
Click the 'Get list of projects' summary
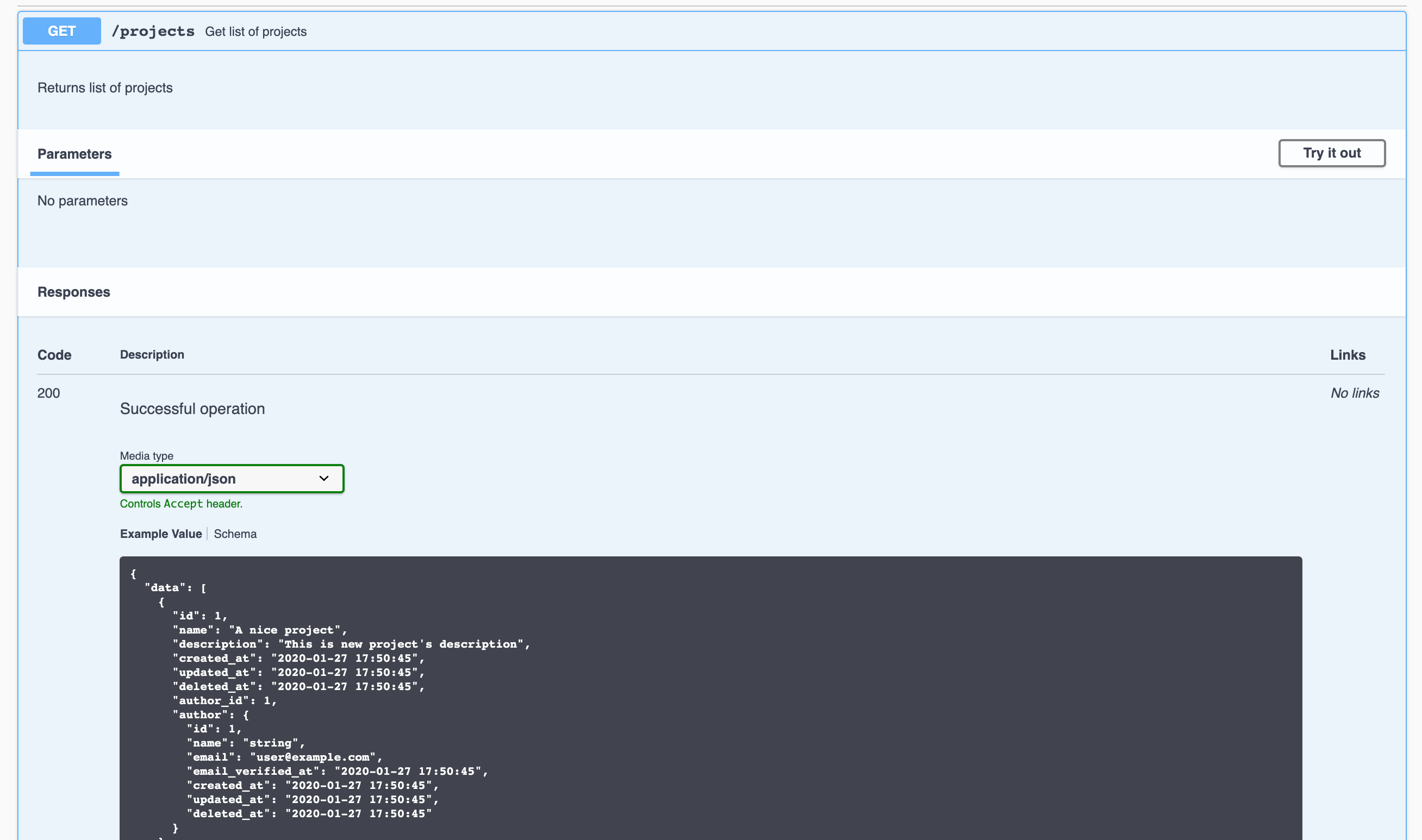tap(255, 32)
